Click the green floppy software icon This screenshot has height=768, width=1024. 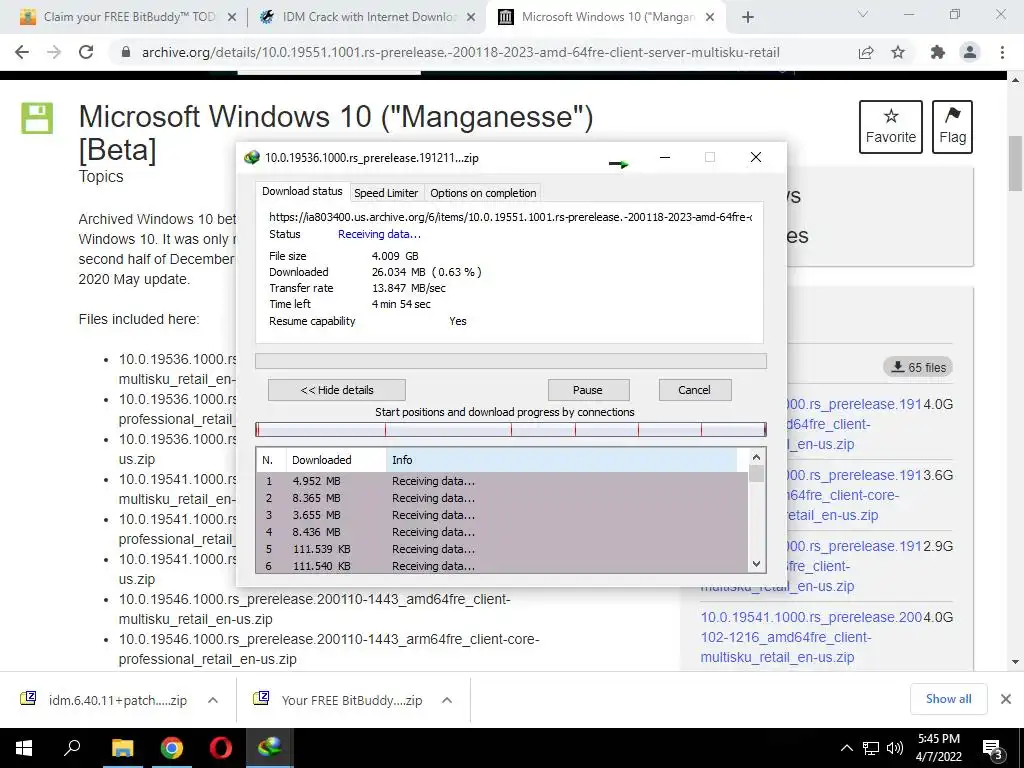tap(37, 118)
